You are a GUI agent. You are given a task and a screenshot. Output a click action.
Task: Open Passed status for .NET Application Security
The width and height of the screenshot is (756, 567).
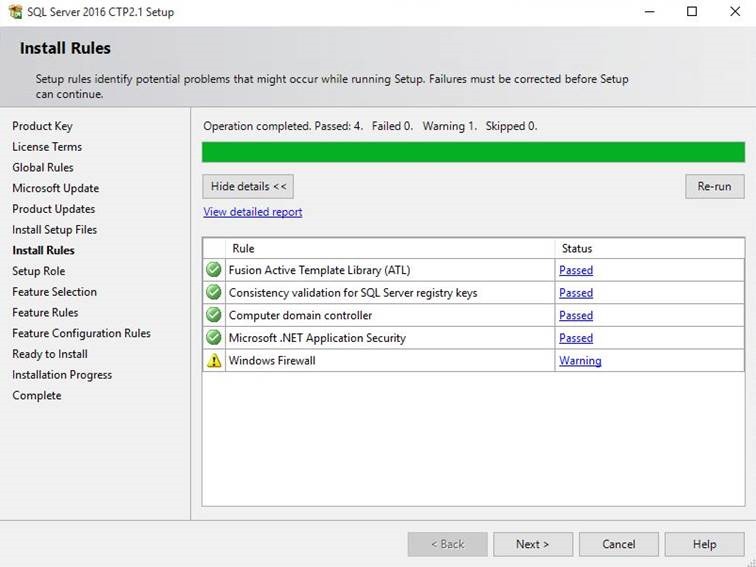576,338
